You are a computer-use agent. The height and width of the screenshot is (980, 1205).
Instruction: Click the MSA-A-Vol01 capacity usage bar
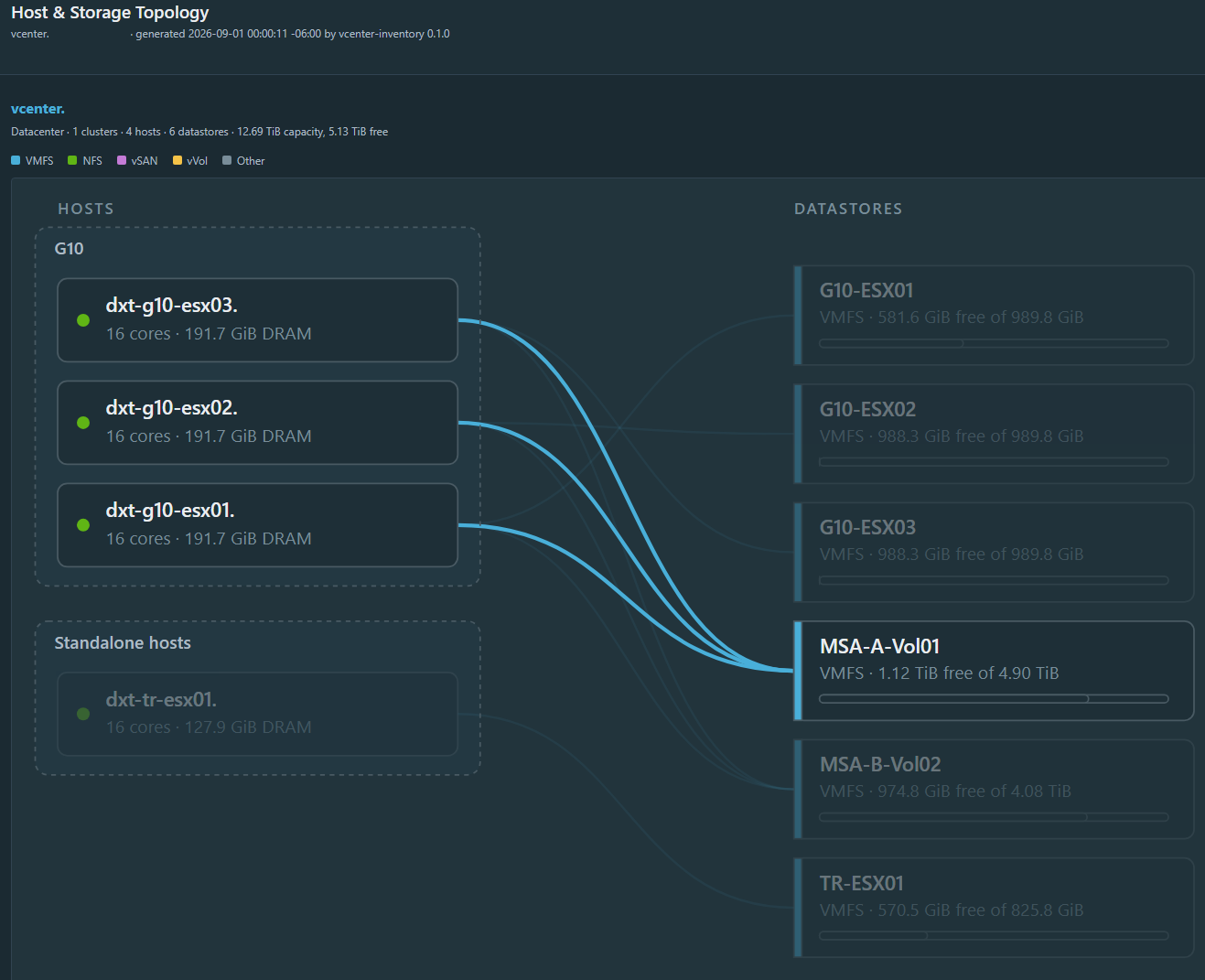point(994,699)
